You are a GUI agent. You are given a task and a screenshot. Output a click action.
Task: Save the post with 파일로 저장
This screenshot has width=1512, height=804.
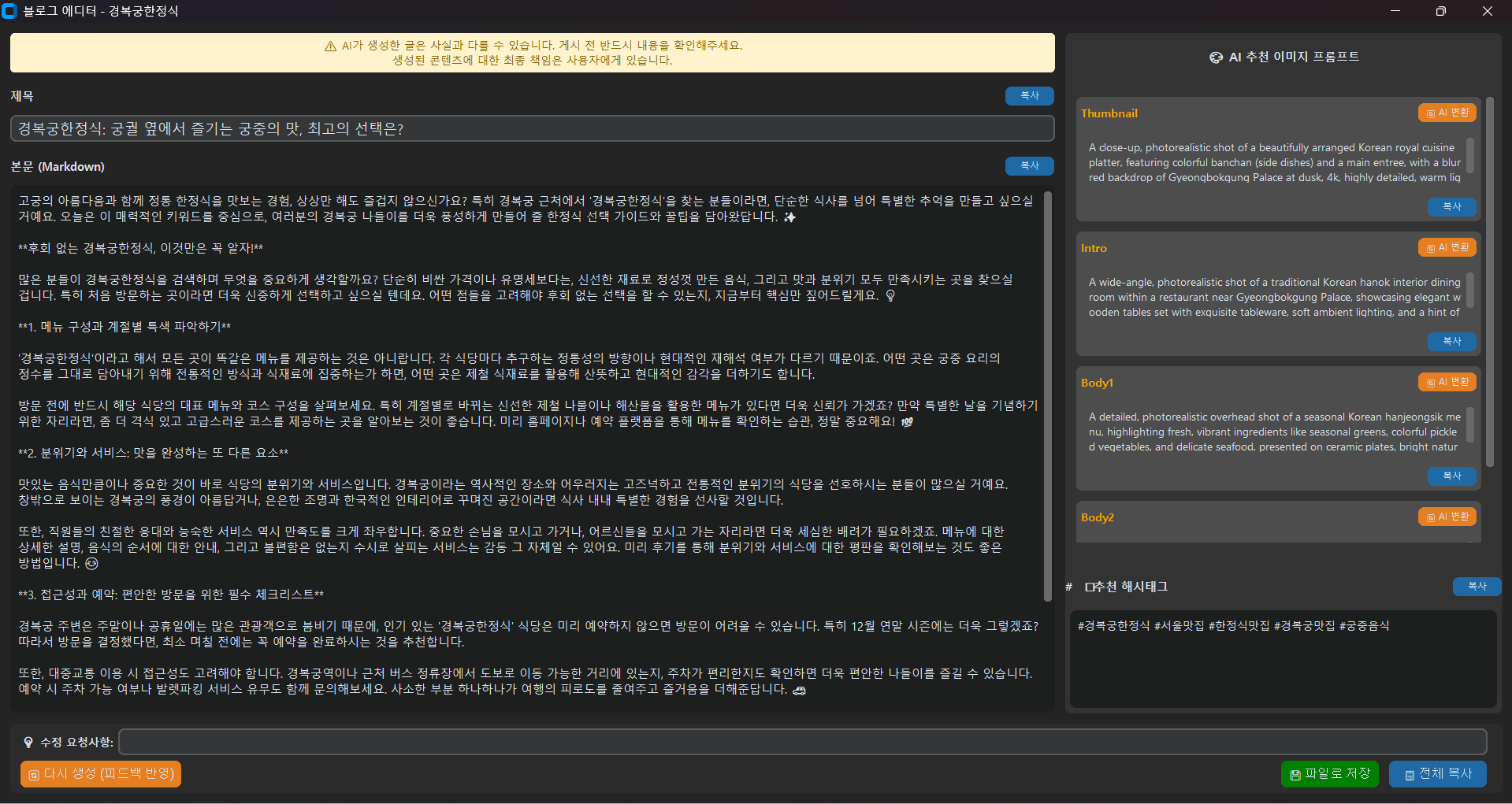click(1329, 774)
